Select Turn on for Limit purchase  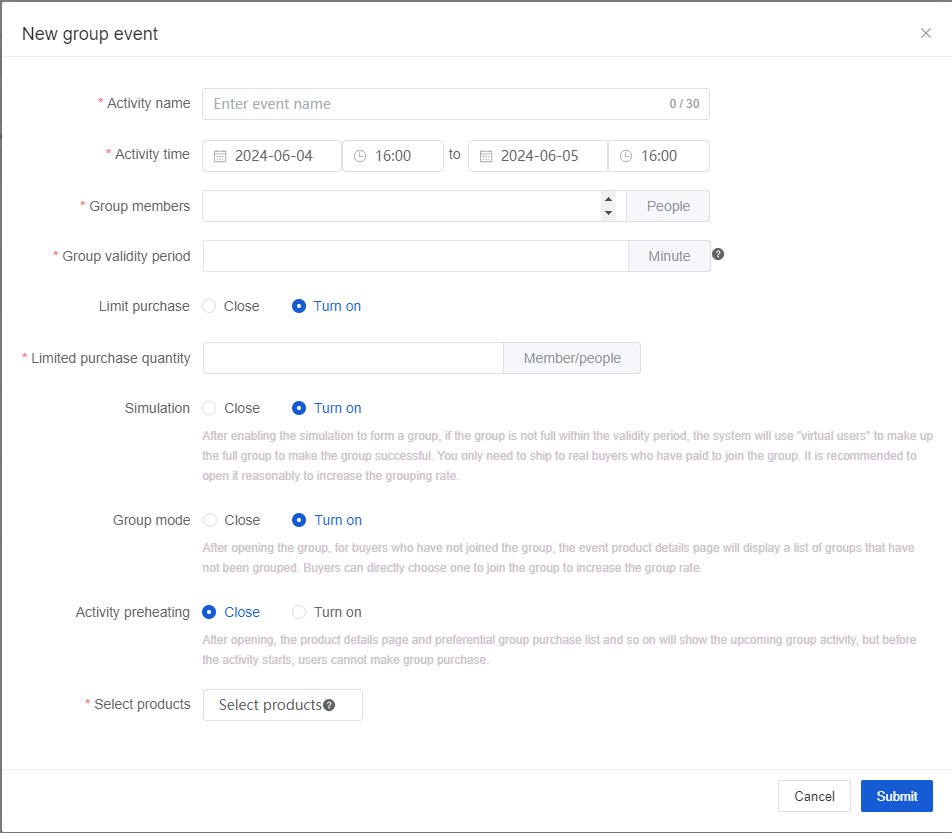tap(327, 306)
